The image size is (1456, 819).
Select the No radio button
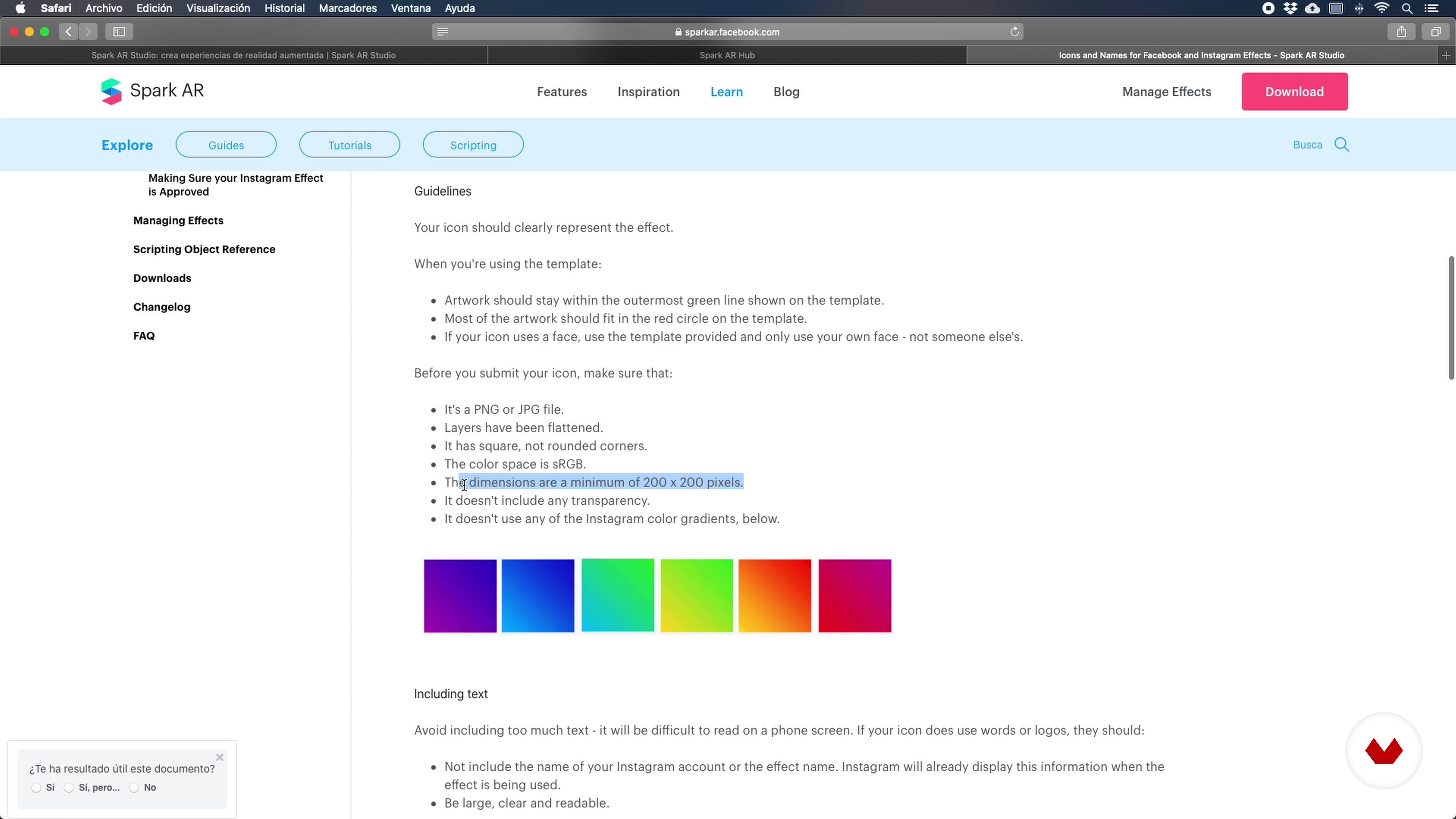click(x=134, y=788)
